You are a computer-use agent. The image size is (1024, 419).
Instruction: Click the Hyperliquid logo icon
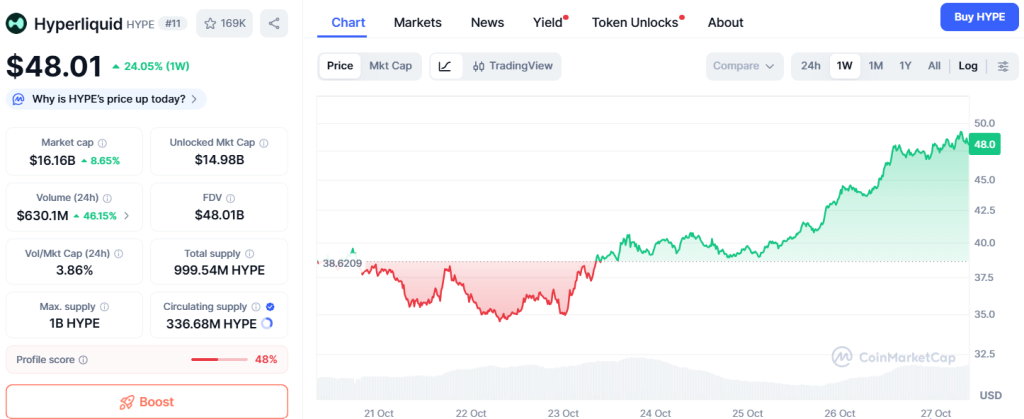coord(17,23)
